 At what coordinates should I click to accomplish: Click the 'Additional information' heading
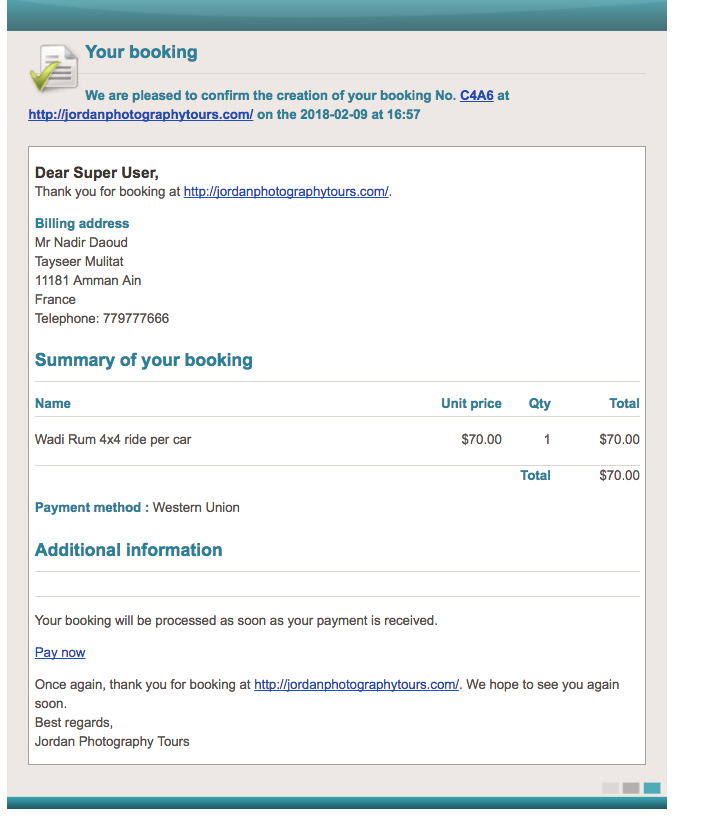pyautogui.click(x=128, y=550)
